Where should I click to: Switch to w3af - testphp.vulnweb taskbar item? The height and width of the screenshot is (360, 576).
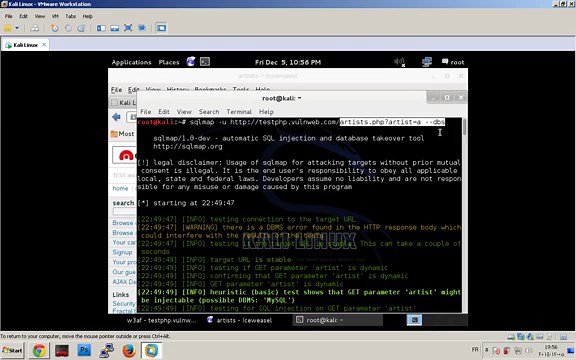162,320
